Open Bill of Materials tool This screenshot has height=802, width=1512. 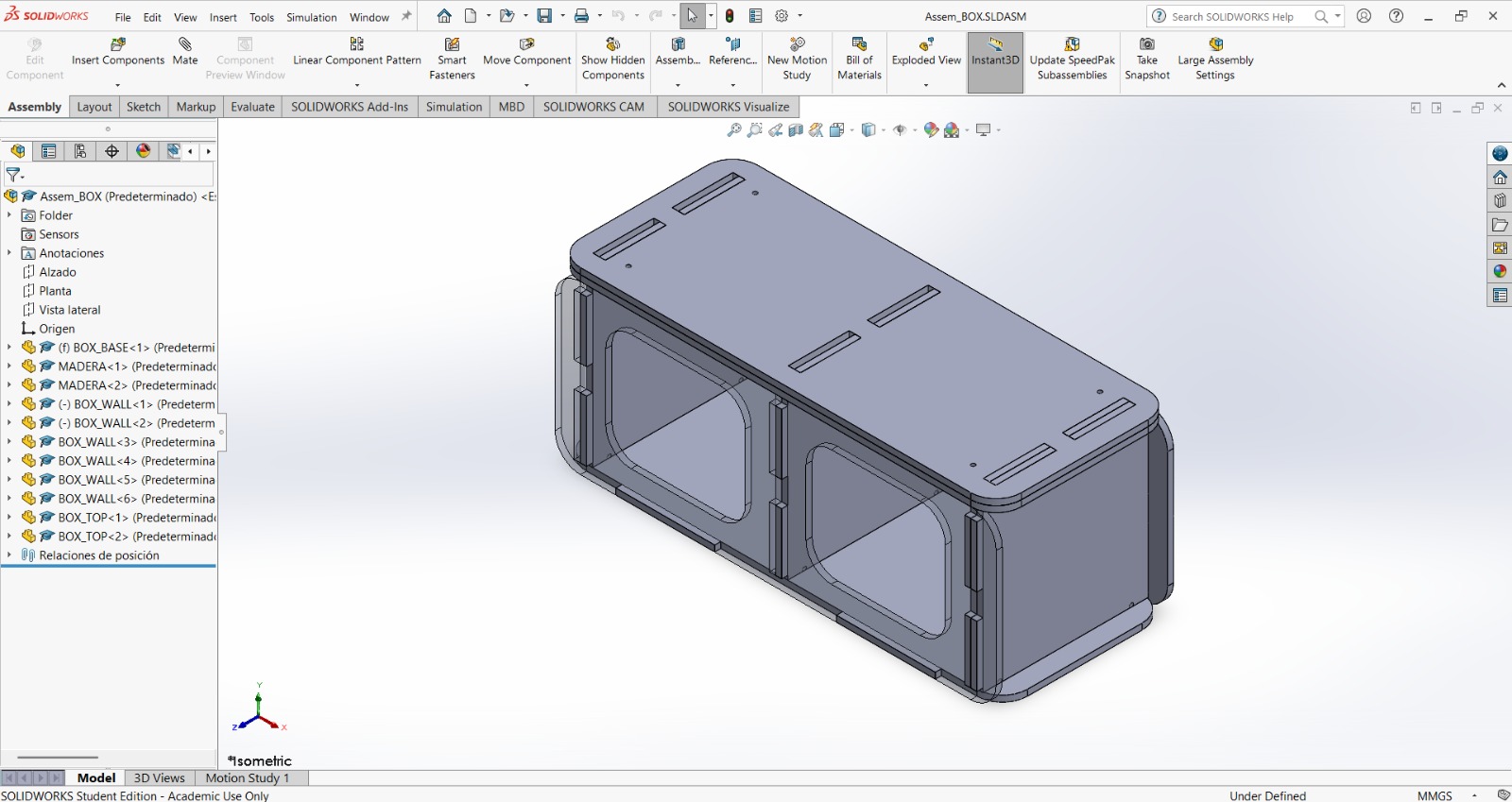(859, 59)
